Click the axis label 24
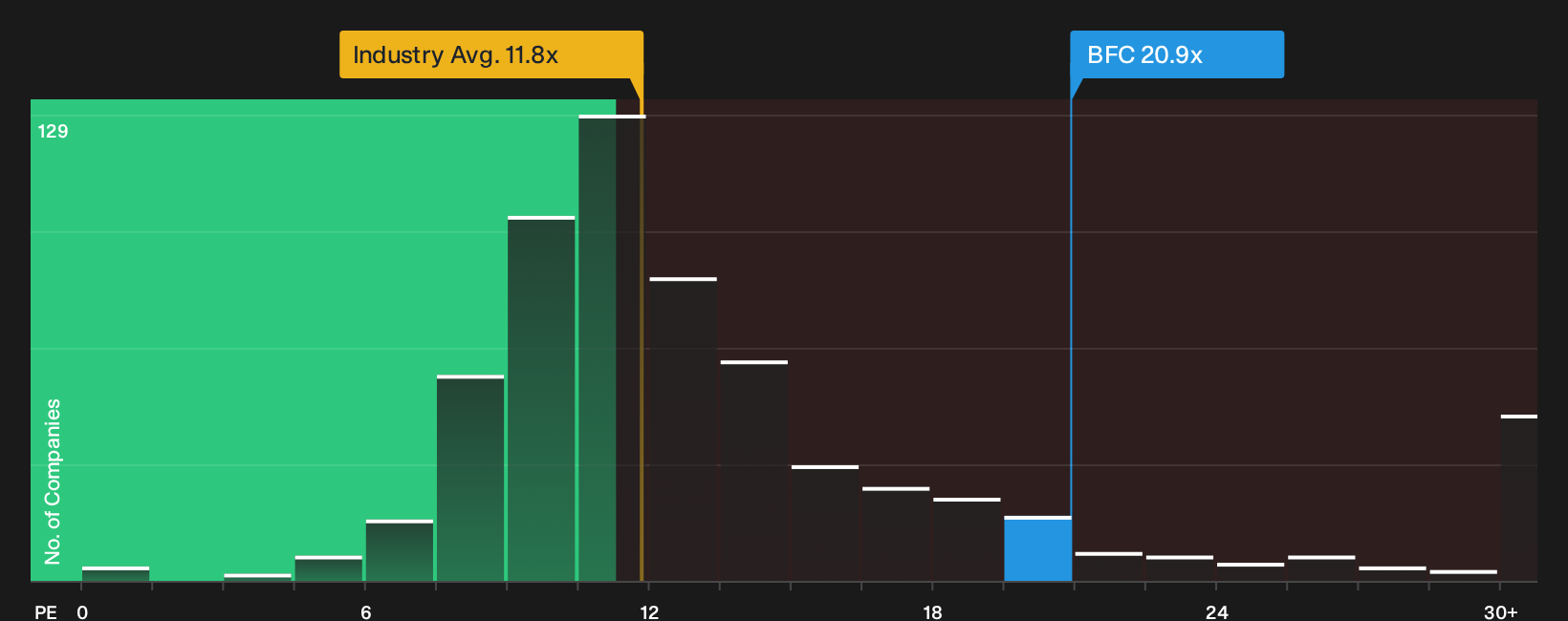This screenshot has width=1568, height=621. pyautogui.click(x=1216, y=612)
